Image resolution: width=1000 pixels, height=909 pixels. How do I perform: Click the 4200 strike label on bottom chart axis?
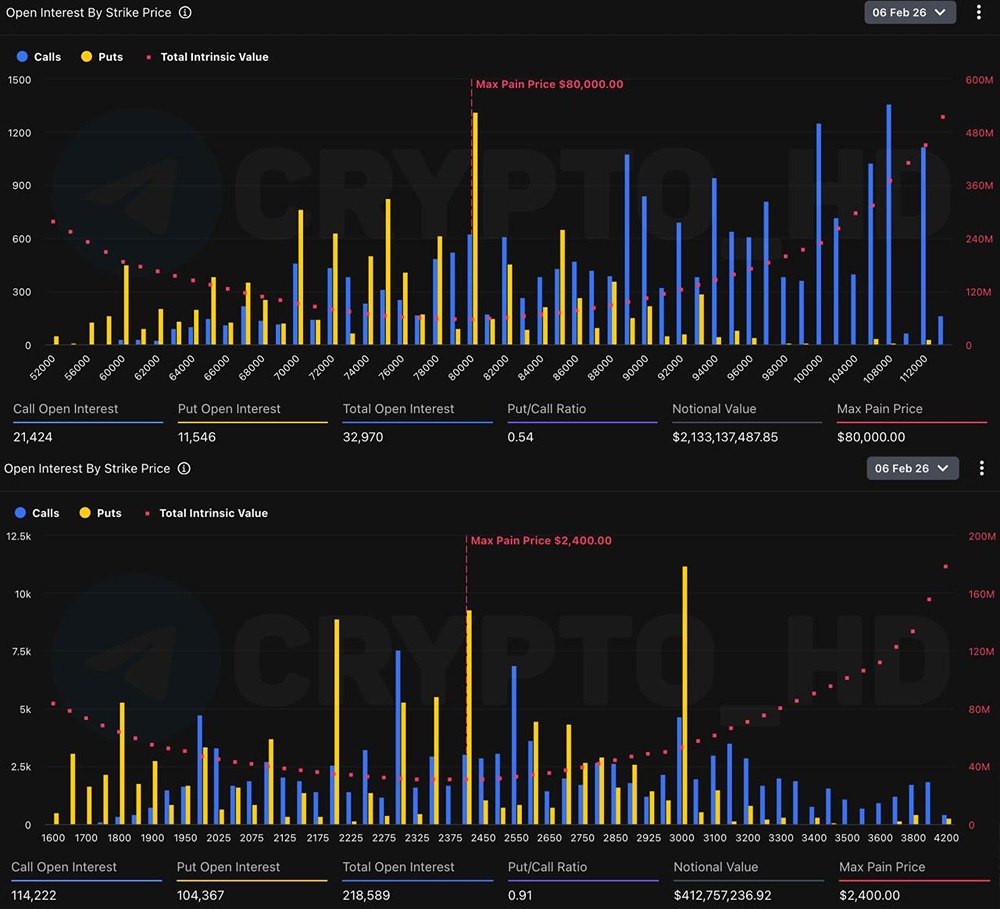[x=946, y=838]
